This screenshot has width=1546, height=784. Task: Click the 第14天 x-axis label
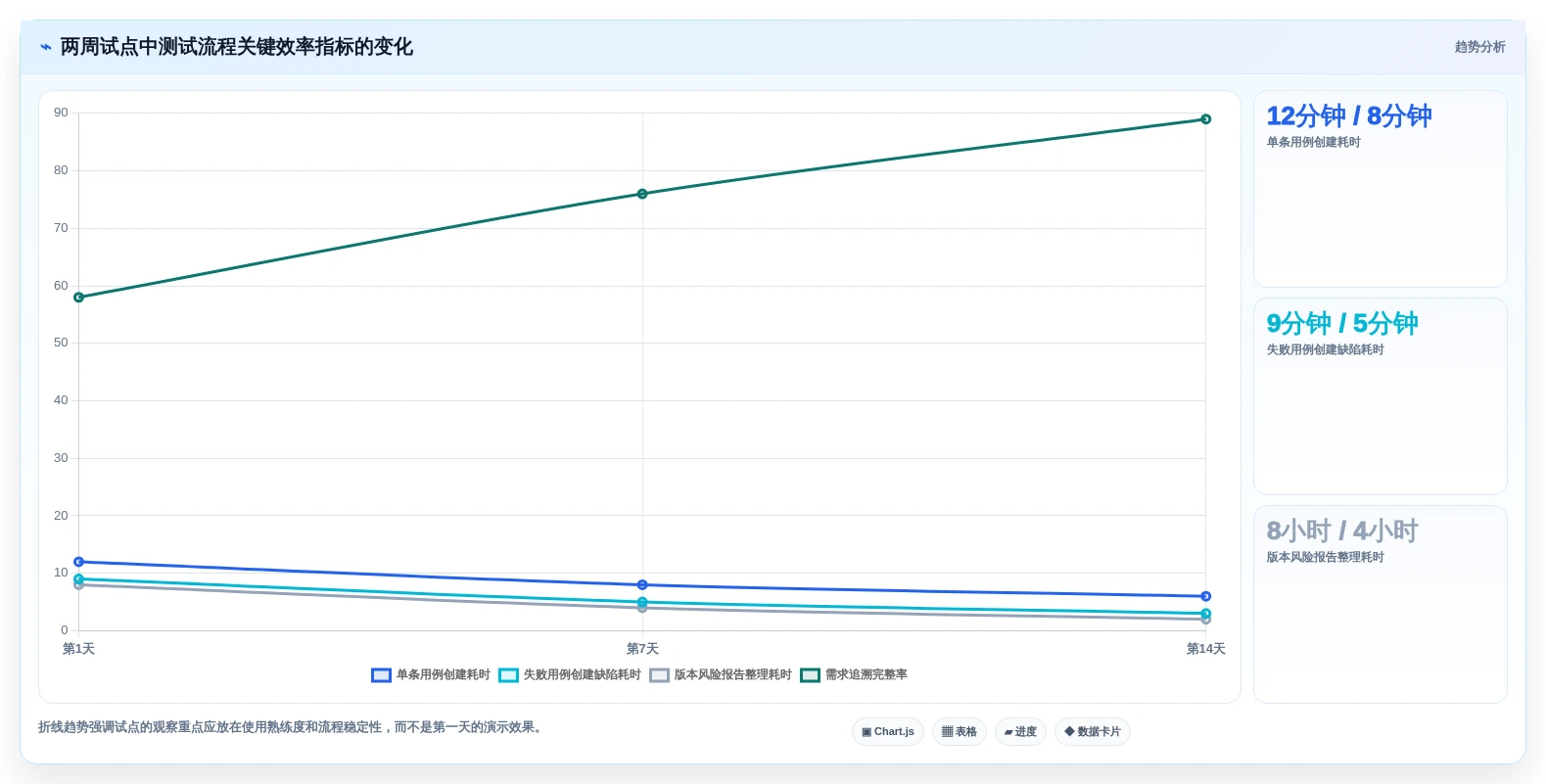coord(1206,649)
